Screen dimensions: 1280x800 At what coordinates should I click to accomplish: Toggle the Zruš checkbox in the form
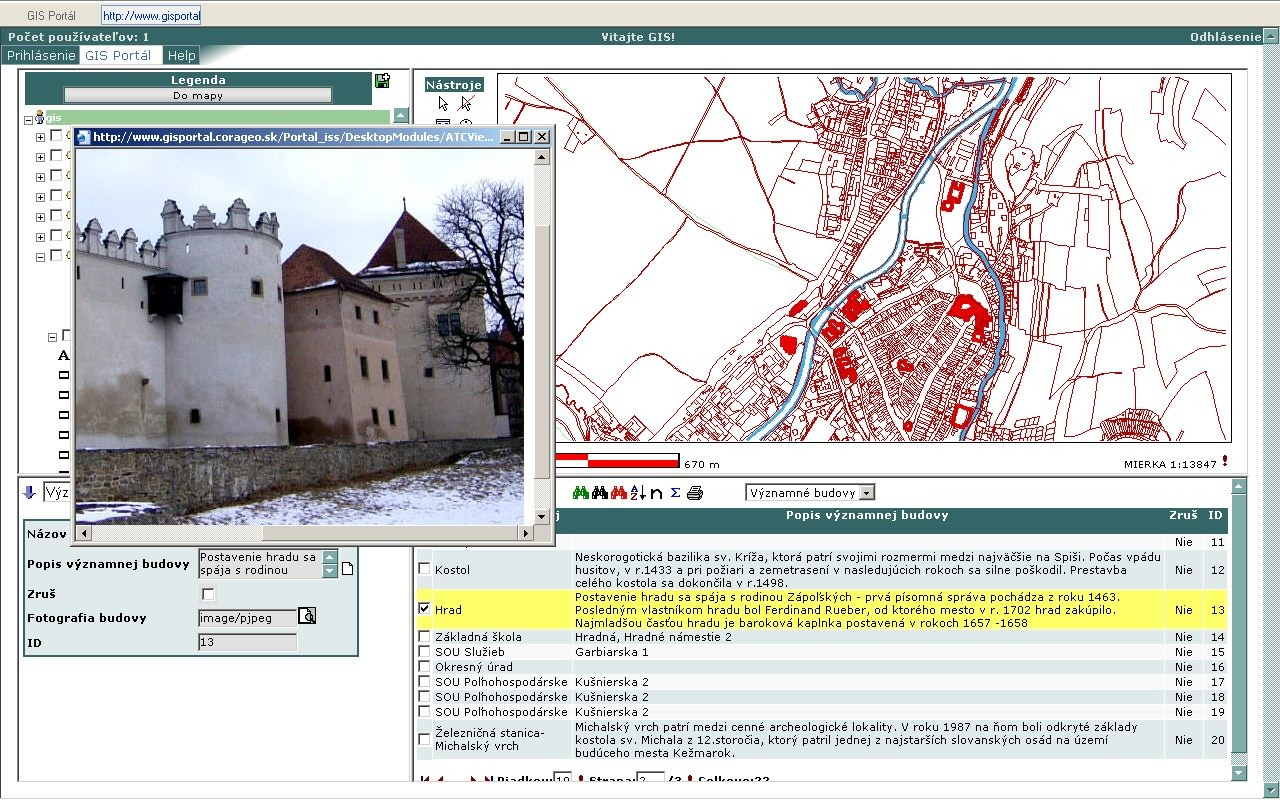click(208, 594)
